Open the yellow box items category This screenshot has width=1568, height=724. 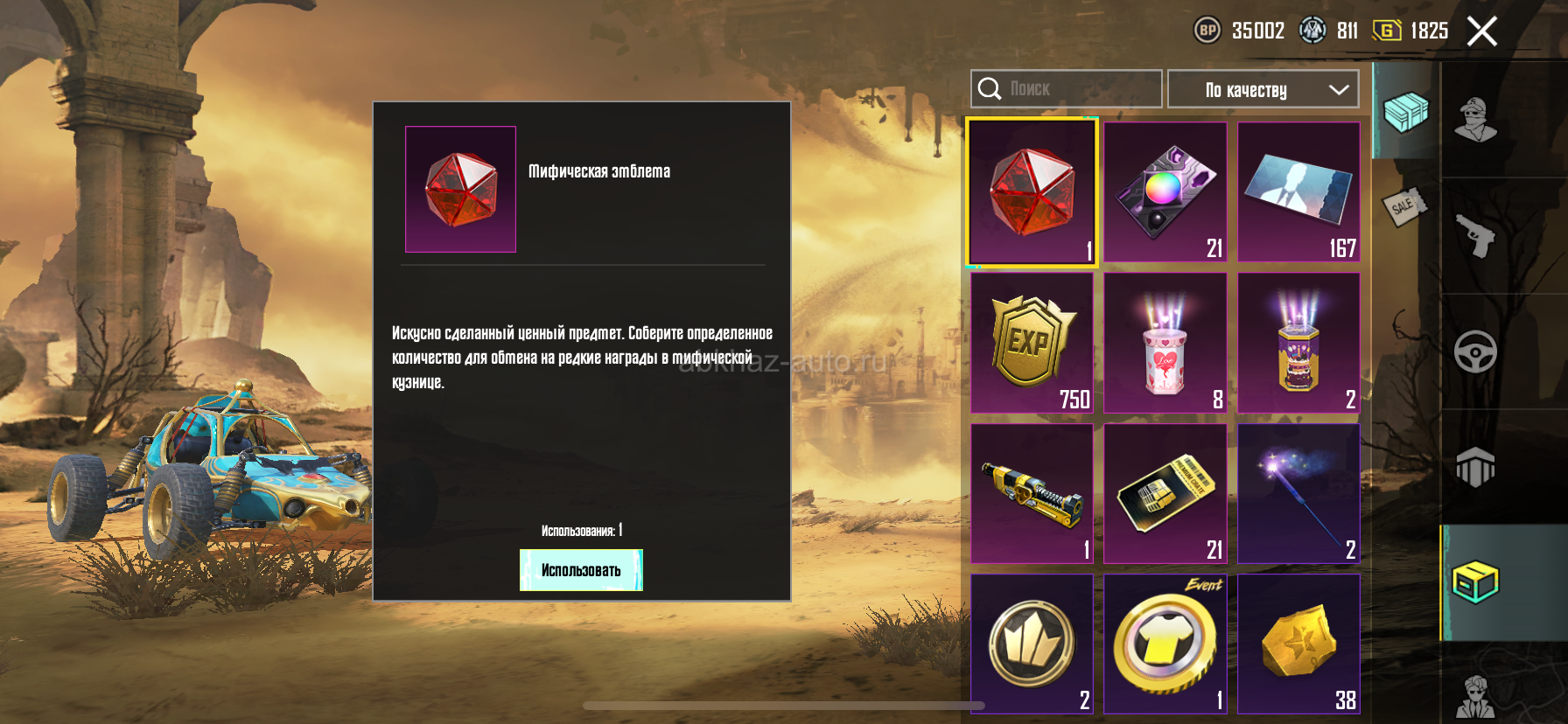(x=1475, y=582)
